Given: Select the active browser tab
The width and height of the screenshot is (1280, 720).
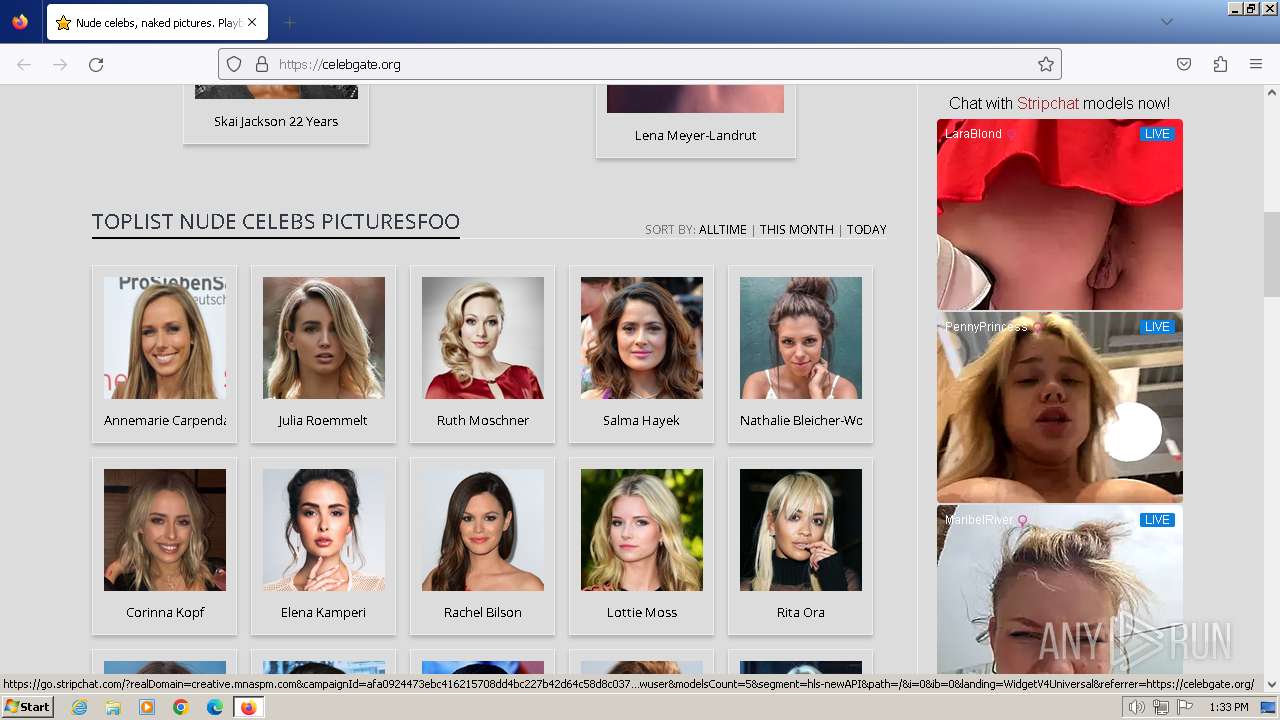Looking at the screenshot, I should click(156, 22).
